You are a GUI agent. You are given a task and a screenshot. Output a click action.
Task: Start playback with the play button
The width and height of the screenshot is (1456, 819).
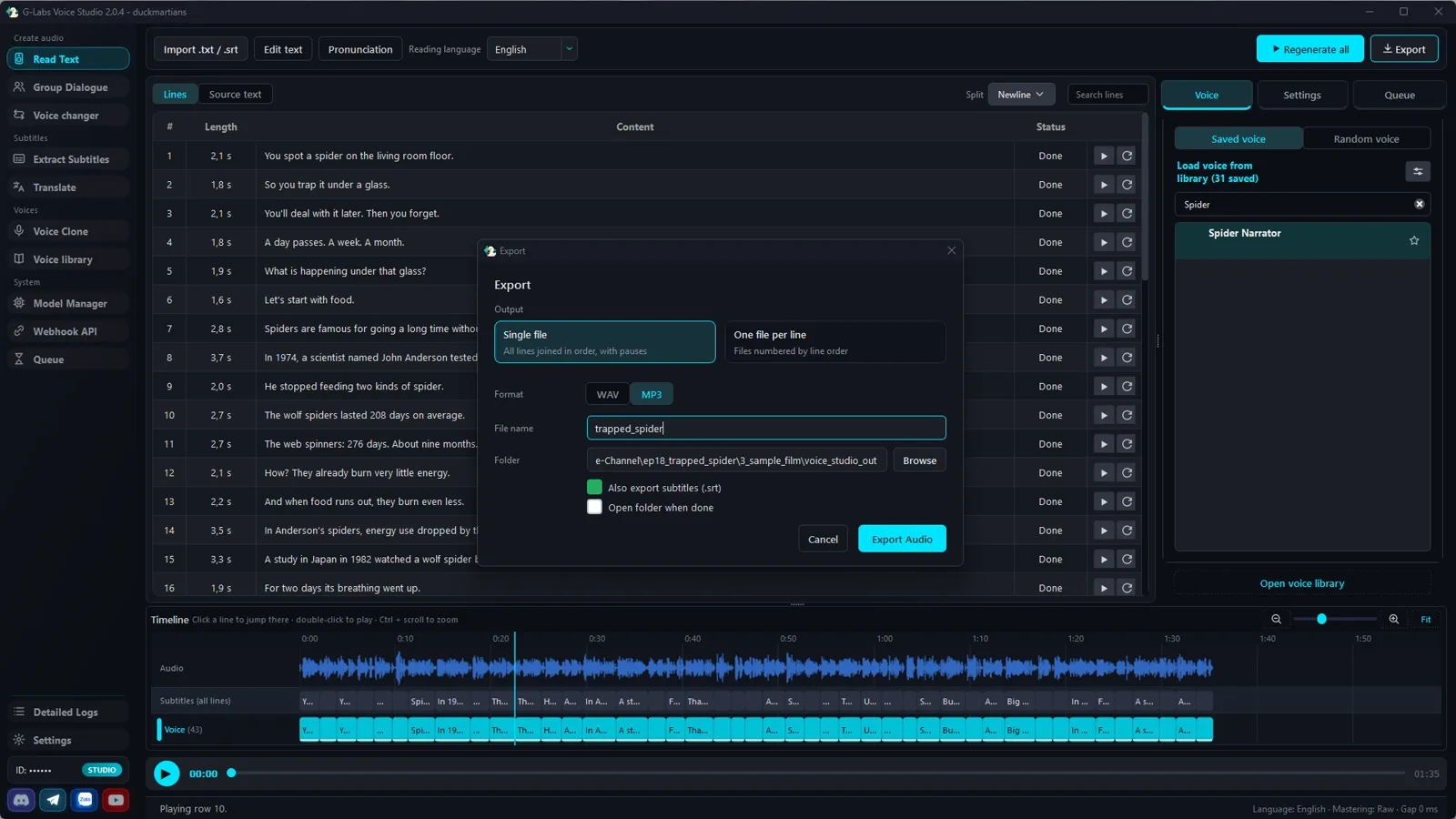(166, 773)
